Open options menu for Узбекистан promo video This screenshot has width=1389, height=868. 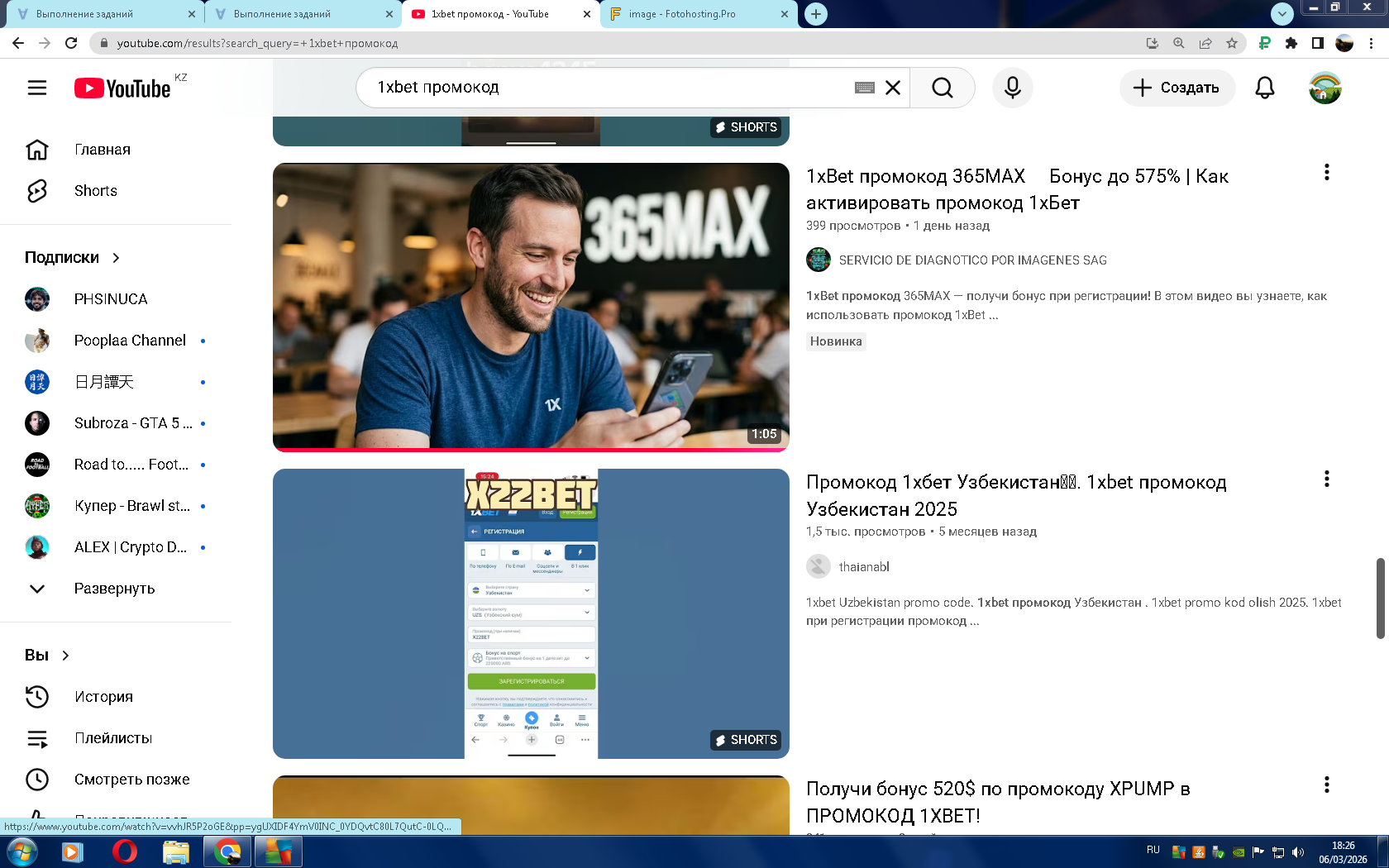[x=1326, y=479]
